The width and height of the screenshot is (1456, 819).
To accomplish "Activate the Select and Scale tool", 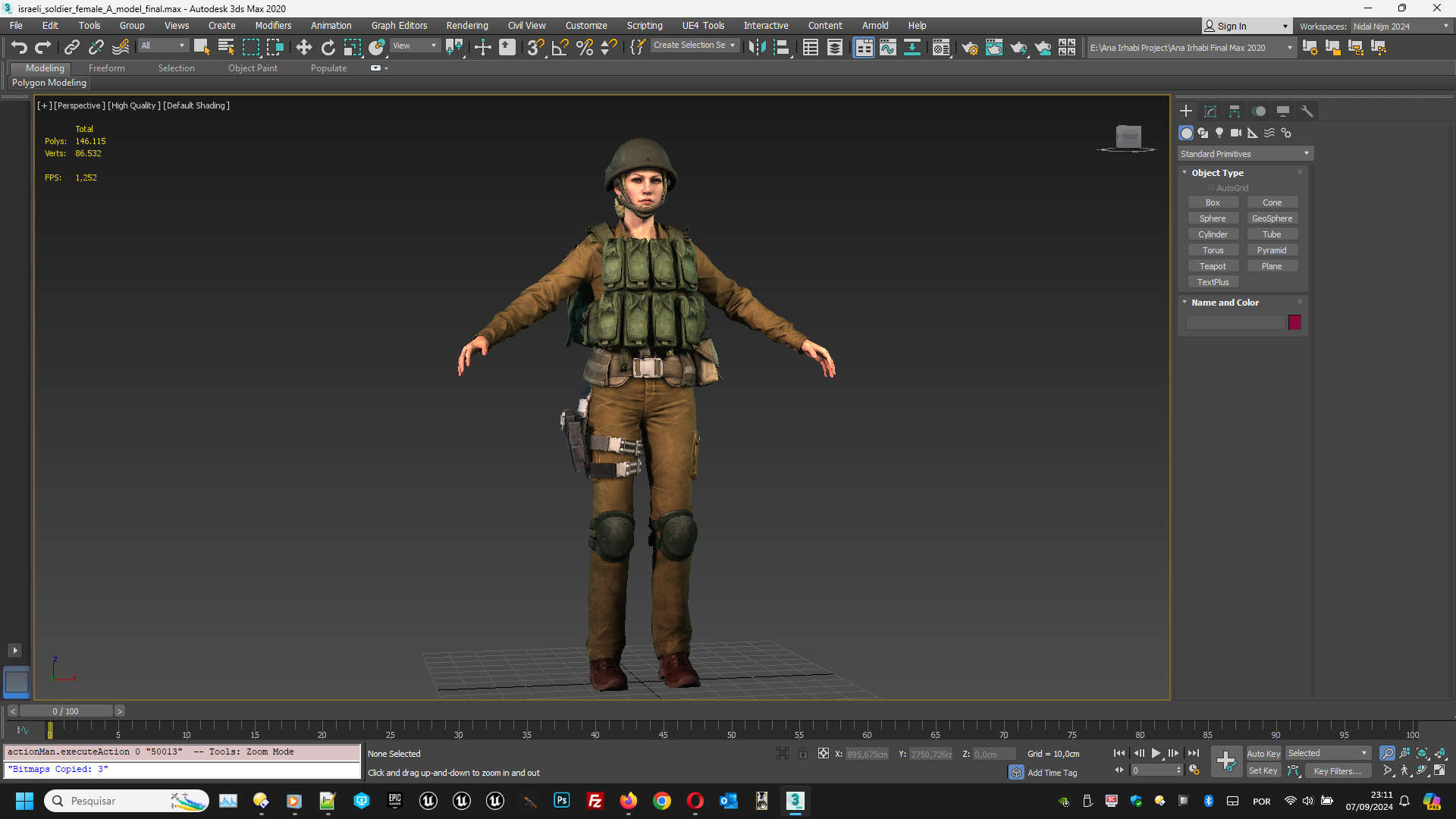I will (352, 47).
